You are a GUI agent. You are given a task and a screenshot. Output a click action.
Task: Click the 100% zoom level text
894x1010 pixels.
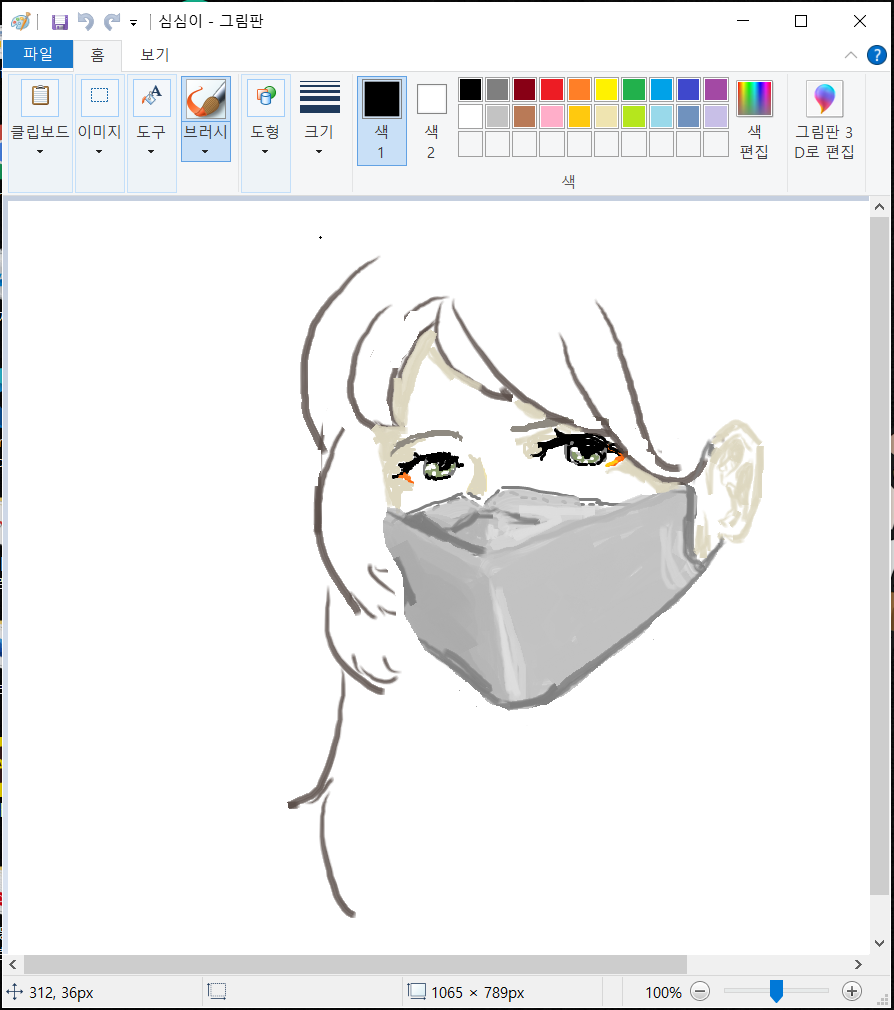point(663,993)
